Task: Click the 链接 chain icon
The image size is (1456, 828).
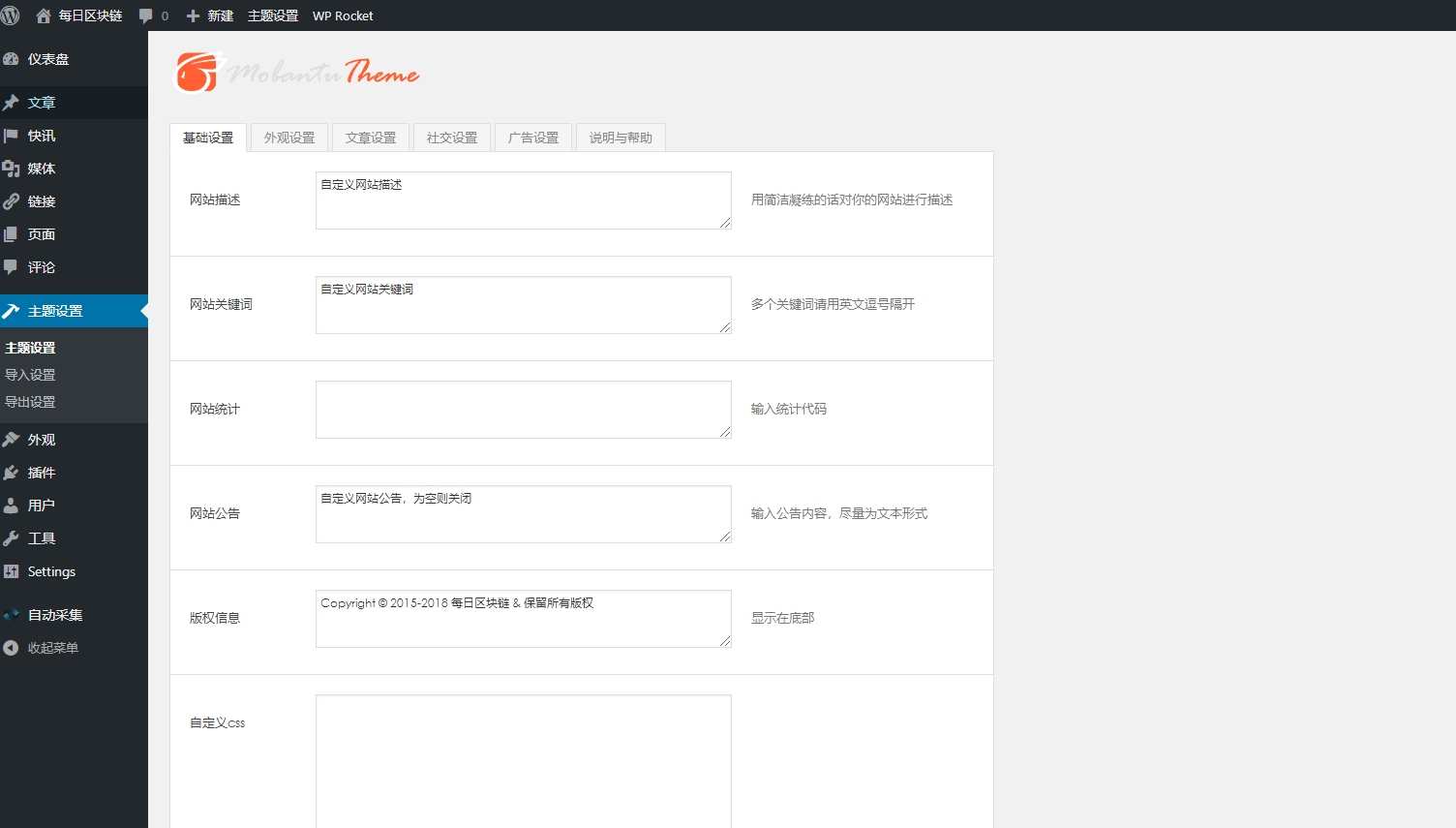Action: 11,201
